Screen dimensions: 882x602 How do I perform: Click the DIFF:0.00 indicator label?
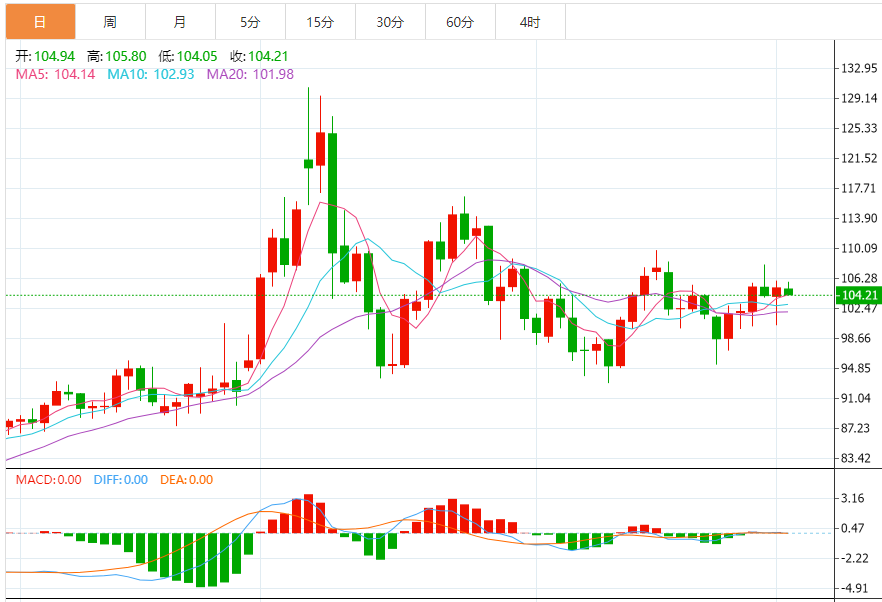click(x=121, y=480)
